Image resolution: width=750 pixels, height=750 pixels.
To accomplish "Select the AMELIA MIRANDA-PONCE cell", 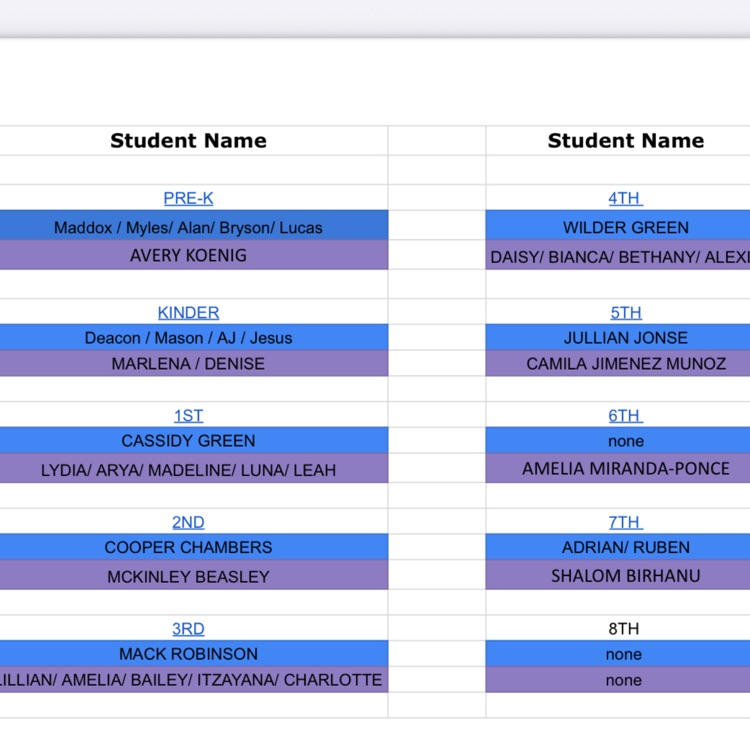I will [x=625, y=469].
